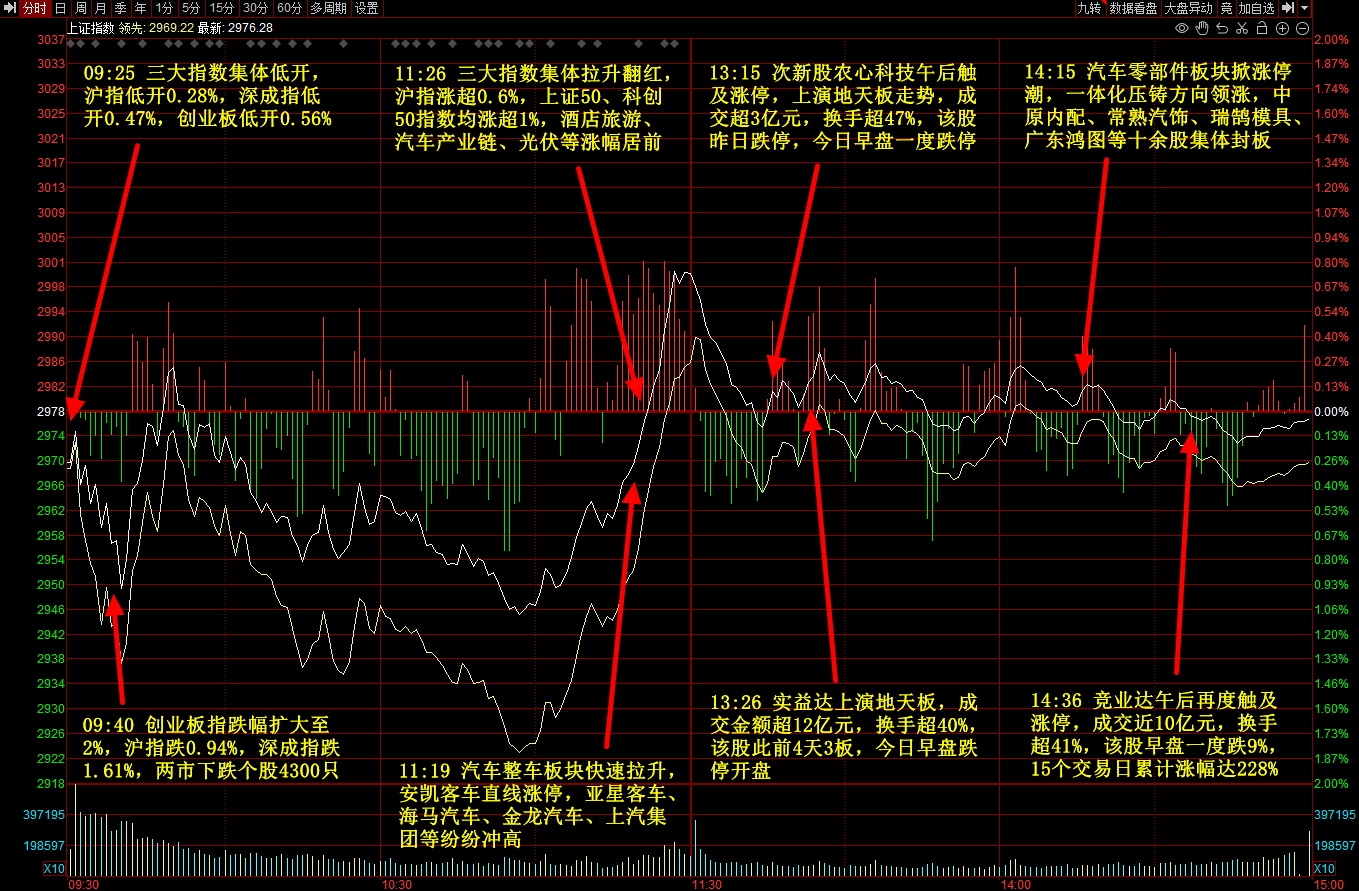Select the hand pan tool
Viewport: 1359px width, 891px height.
1202,28
